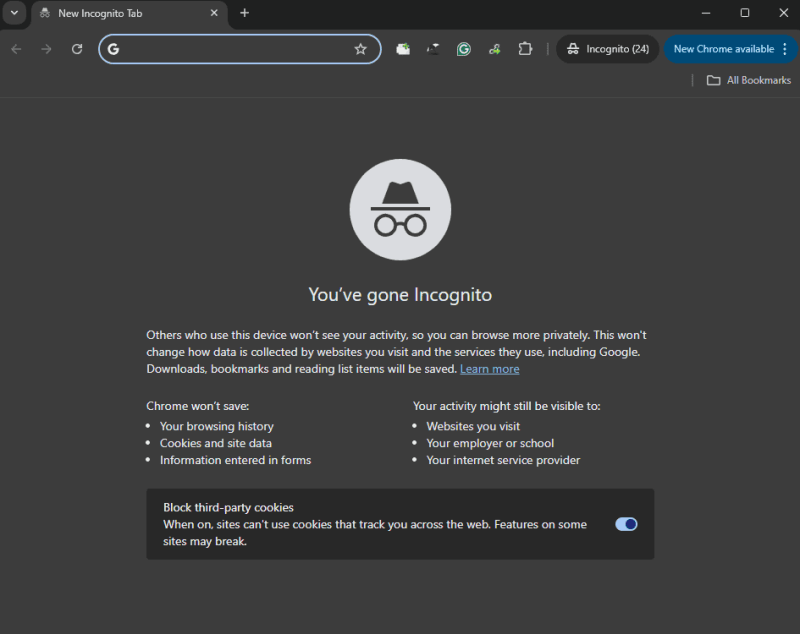The image size is (800, 634).
Task: Click 'Your internet service provider' list item
Action: [x=503, y=460]
